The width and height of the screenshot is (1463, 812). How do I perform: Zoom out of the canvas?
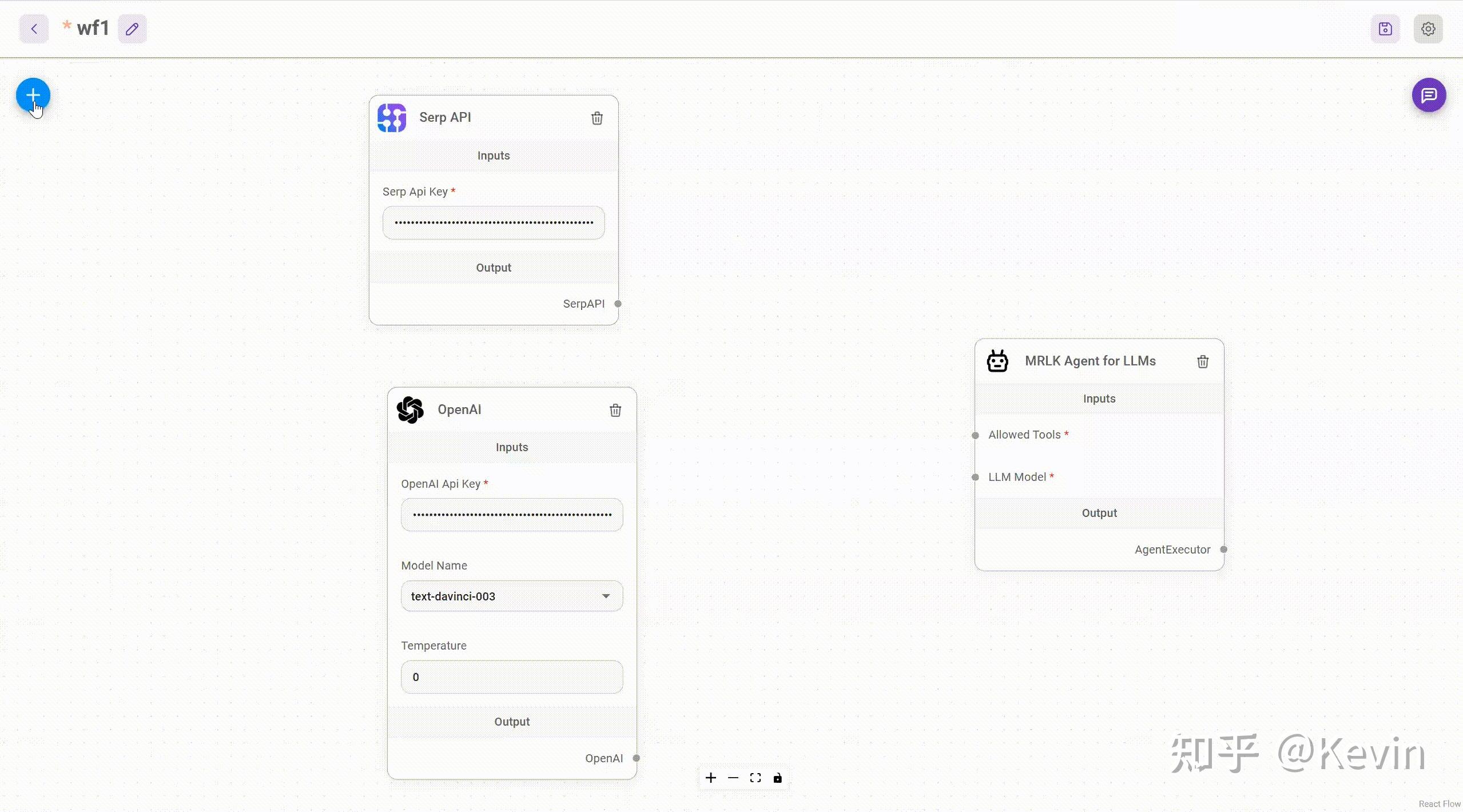pos(733,778)
